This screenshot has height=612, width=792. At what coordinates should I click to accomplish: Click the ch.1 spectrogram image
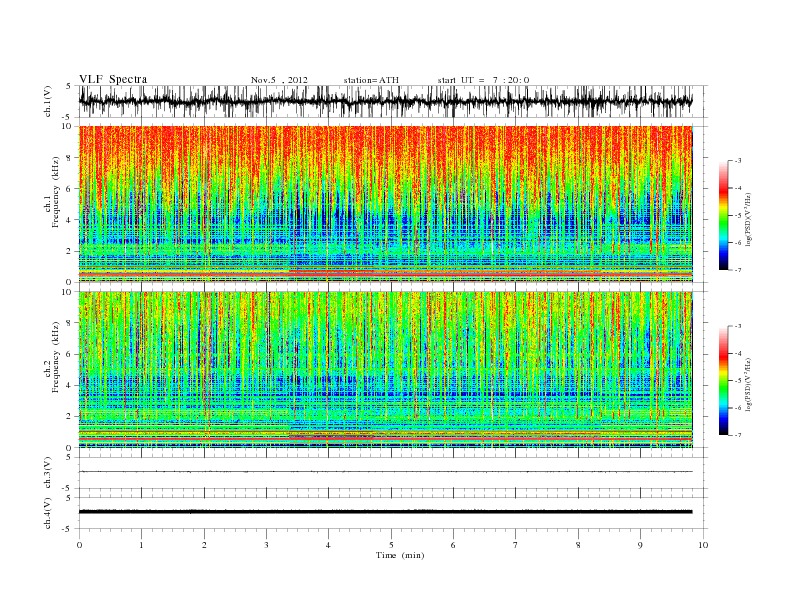386,204
